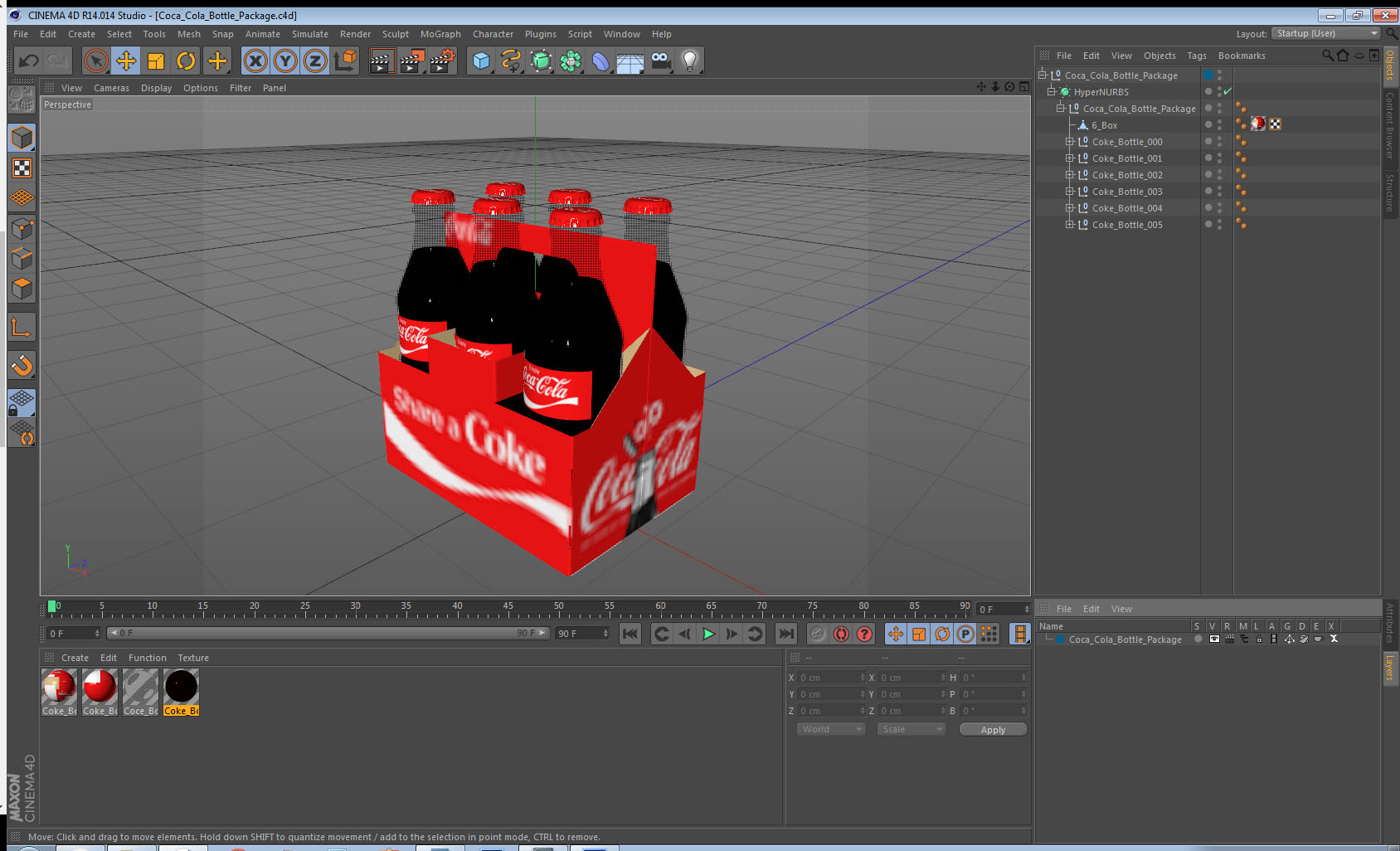Click the end frame 90 F field

click(582, 633)
